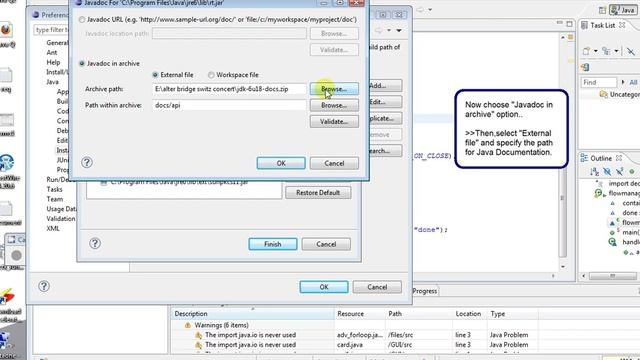The height and width of the screenshot is (360, 640).
Task: Click the Validate button below archive paths
Action: click(334, 121)
